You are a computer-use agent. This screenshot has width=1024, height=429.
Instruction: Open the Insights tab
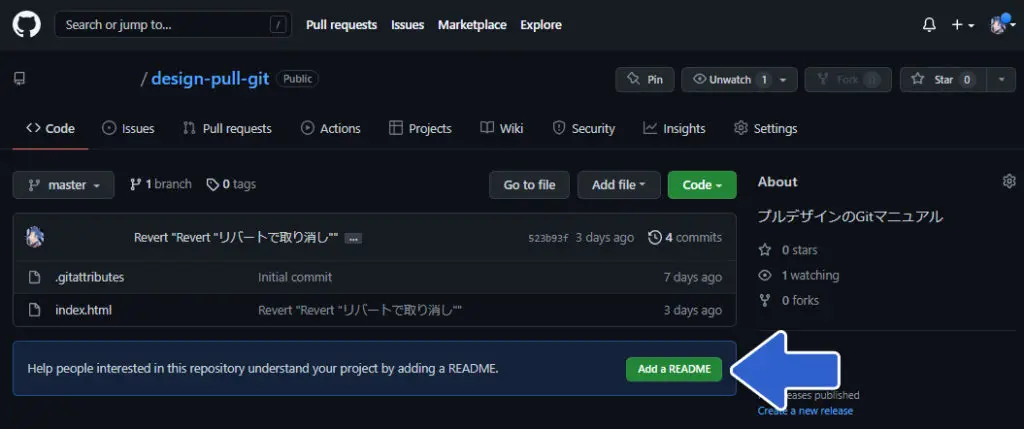pyautogui.click(x=674, y=128)
